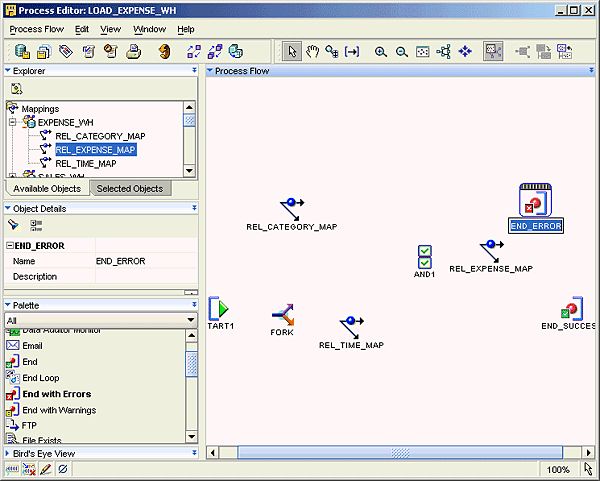Click the horizontal scrollbar thumb of canvas
The image size is (600, 481).
click(x=400, y=453)
